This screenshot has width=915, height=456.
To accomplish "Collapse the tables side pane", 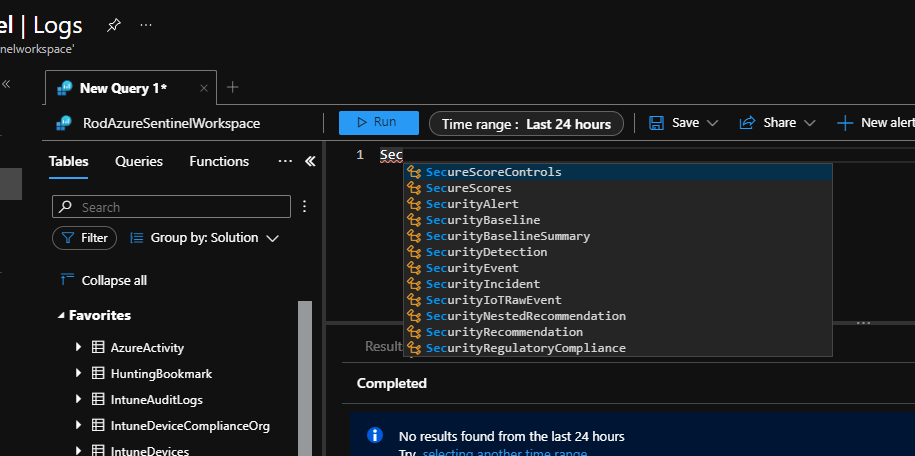I will 310,161.
